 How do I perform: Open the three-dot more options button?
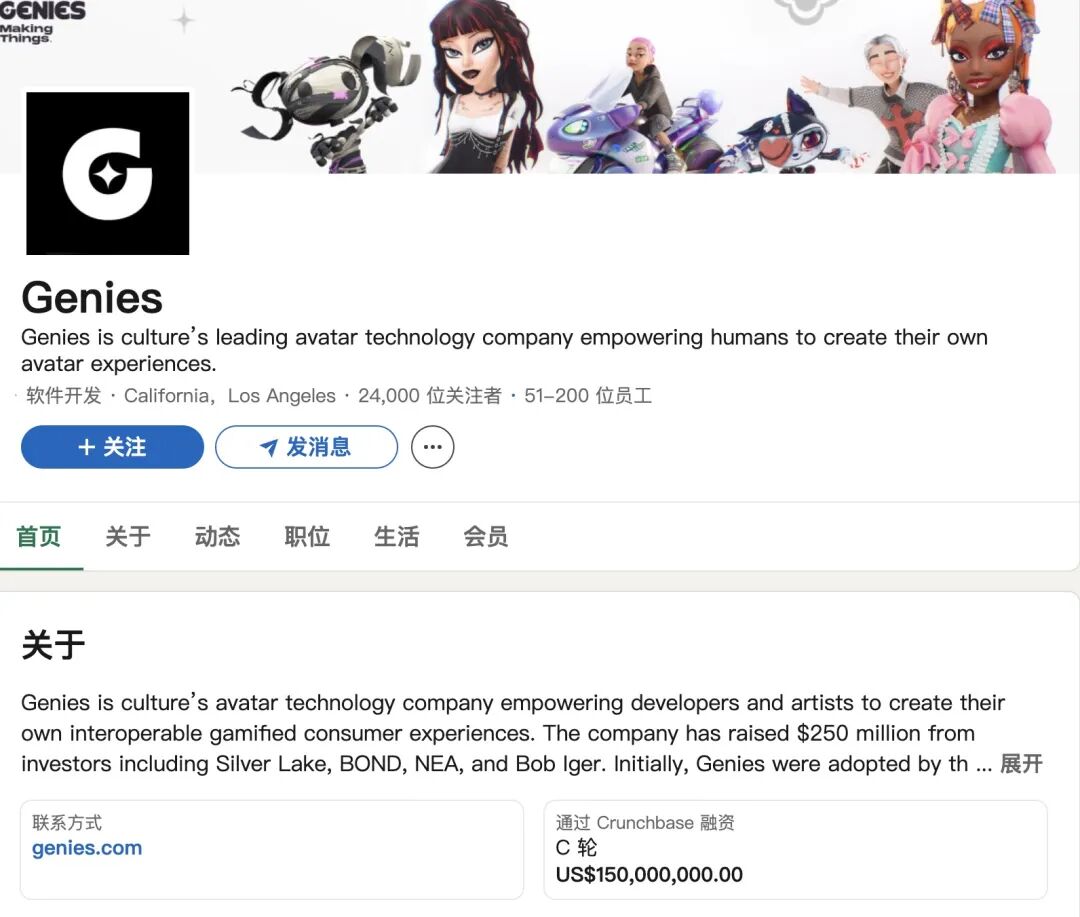coord(433,447)
